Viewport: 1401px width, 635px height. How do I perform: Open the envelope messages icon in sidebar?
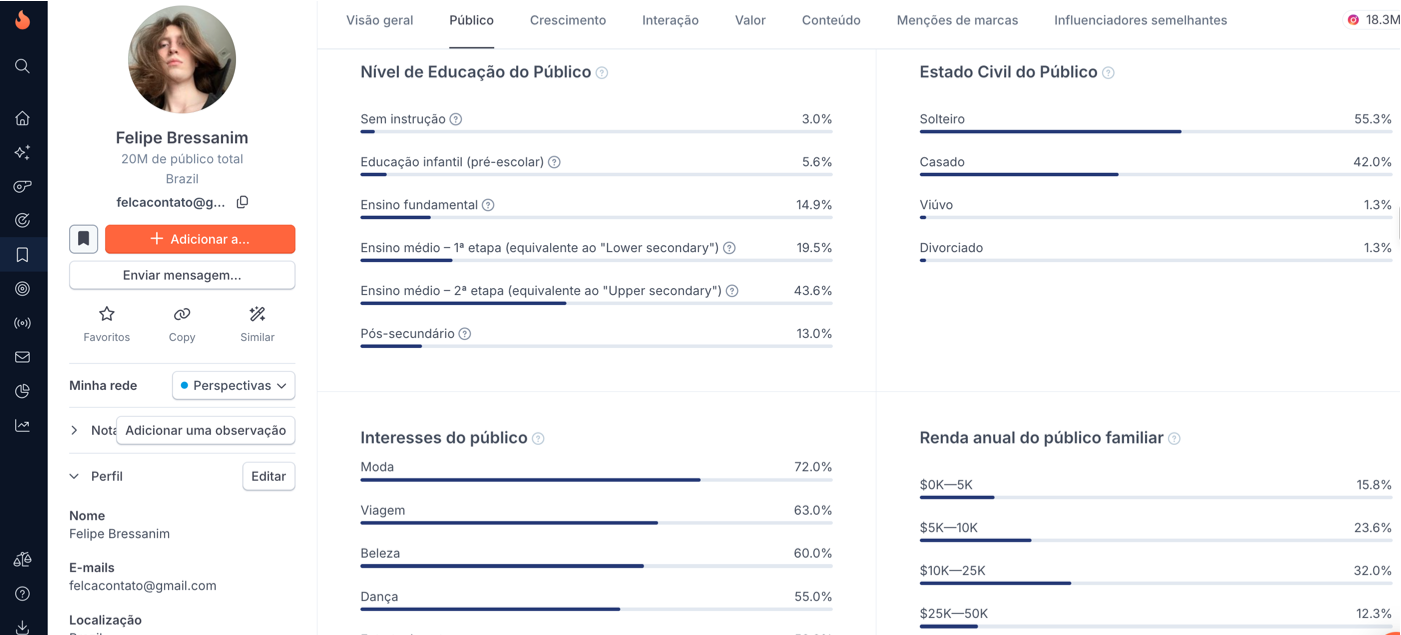pos(22,357)
